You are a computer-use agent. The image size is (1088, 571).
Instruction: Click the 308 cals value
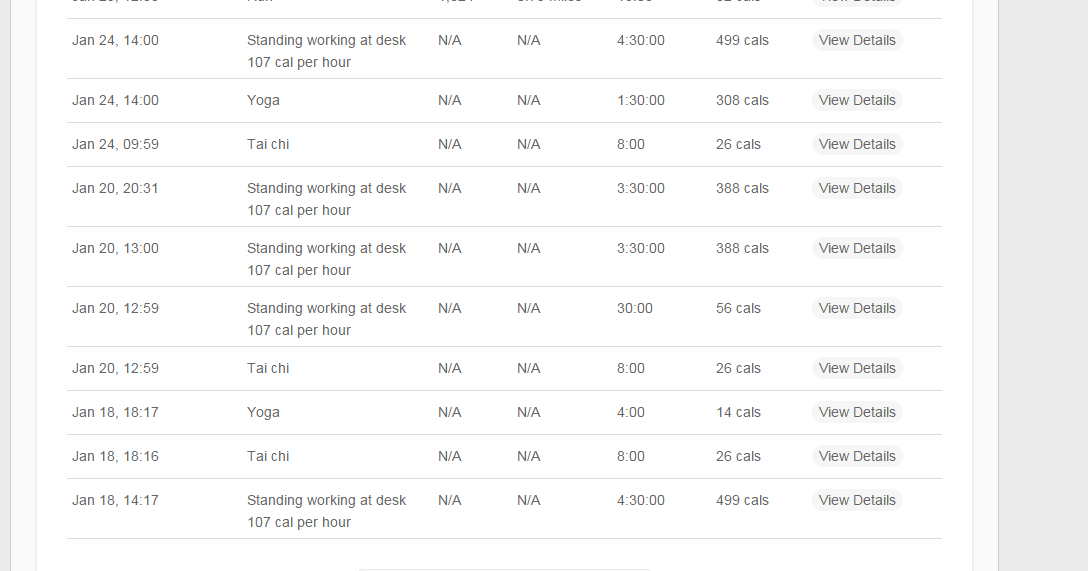tap(742, 100)
